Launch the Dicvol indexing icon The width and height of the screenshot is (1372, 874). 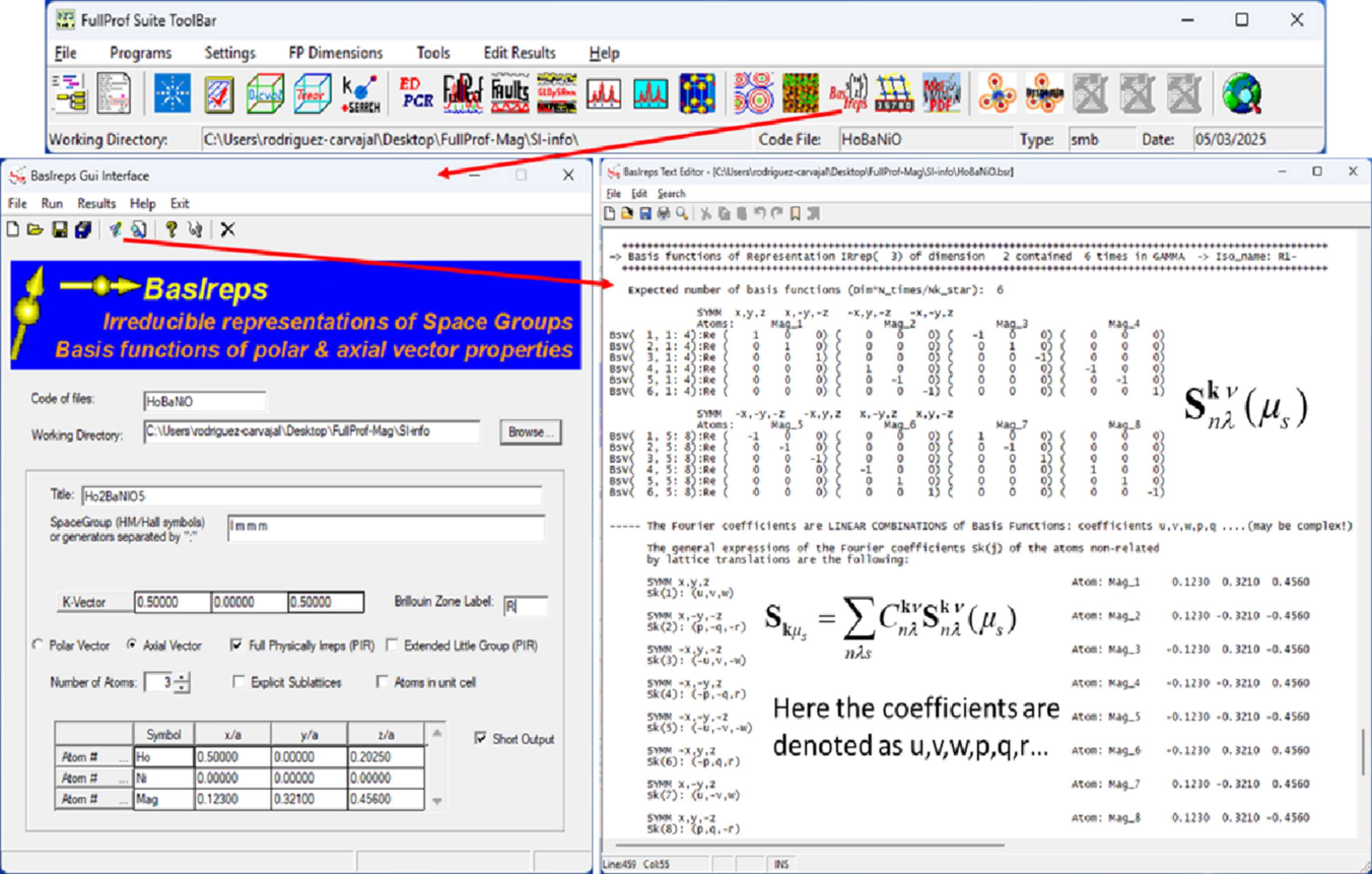265,93
